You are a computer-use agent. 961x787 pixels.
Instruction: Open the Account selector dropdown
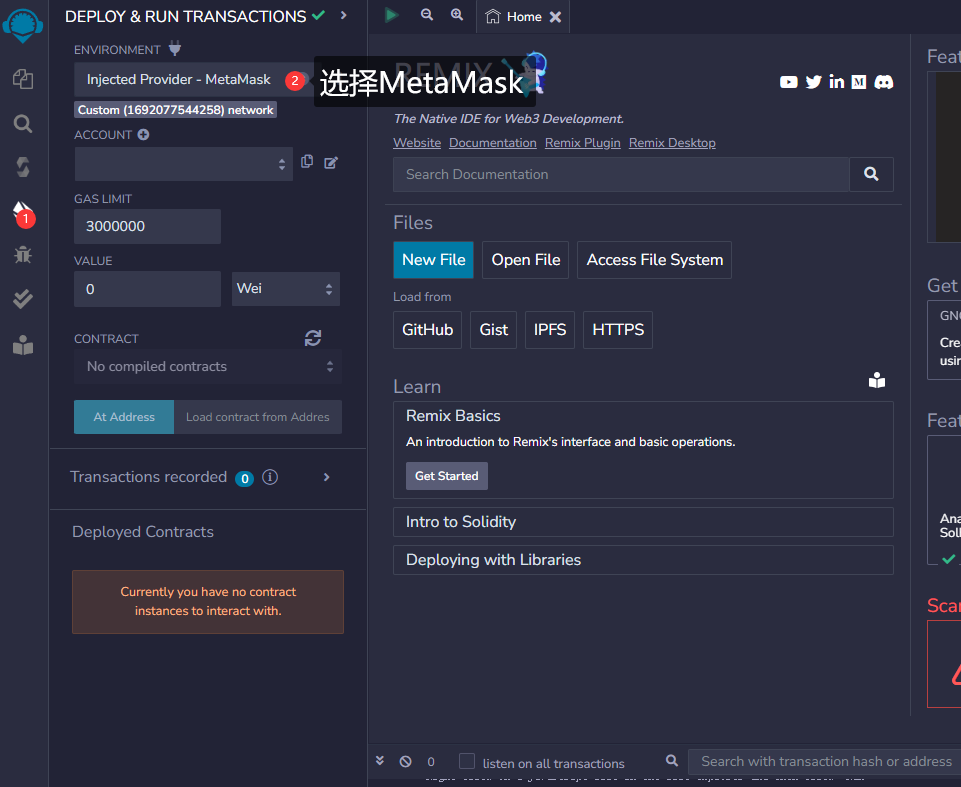click(183, 164)
